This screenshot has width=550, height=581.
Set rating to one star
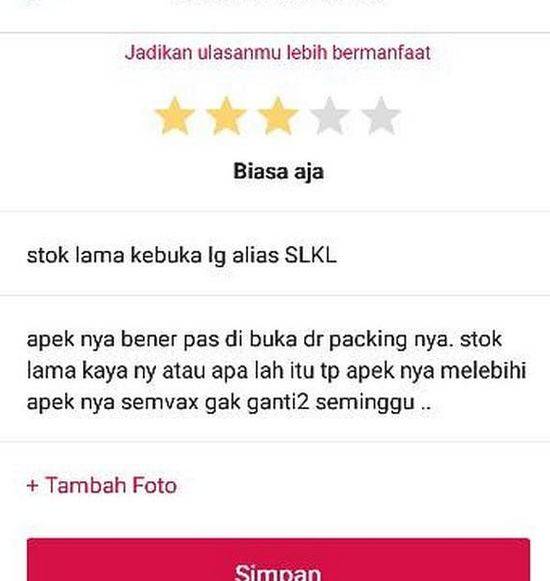[x=174, y=115]
